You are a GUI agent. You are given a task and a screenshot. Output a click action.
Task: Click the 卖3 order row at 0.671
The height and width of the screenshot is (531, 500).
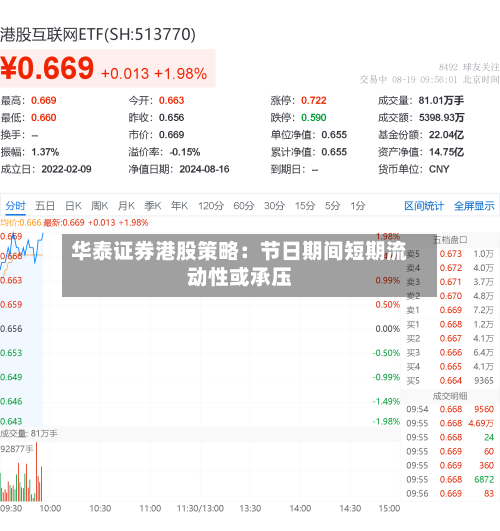[450, 282]
